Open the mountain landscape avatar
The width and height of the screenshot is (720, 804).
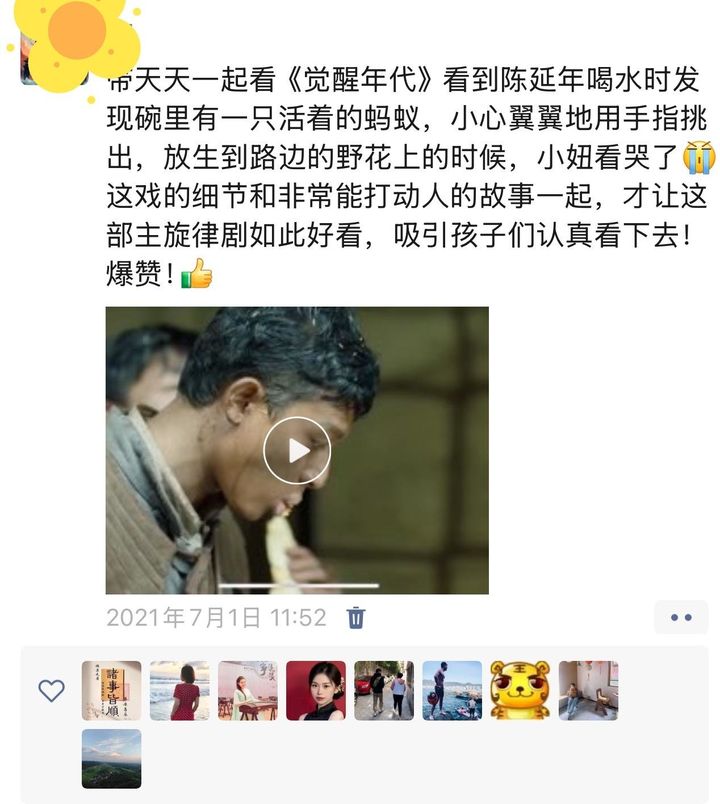tap(111, 759)
